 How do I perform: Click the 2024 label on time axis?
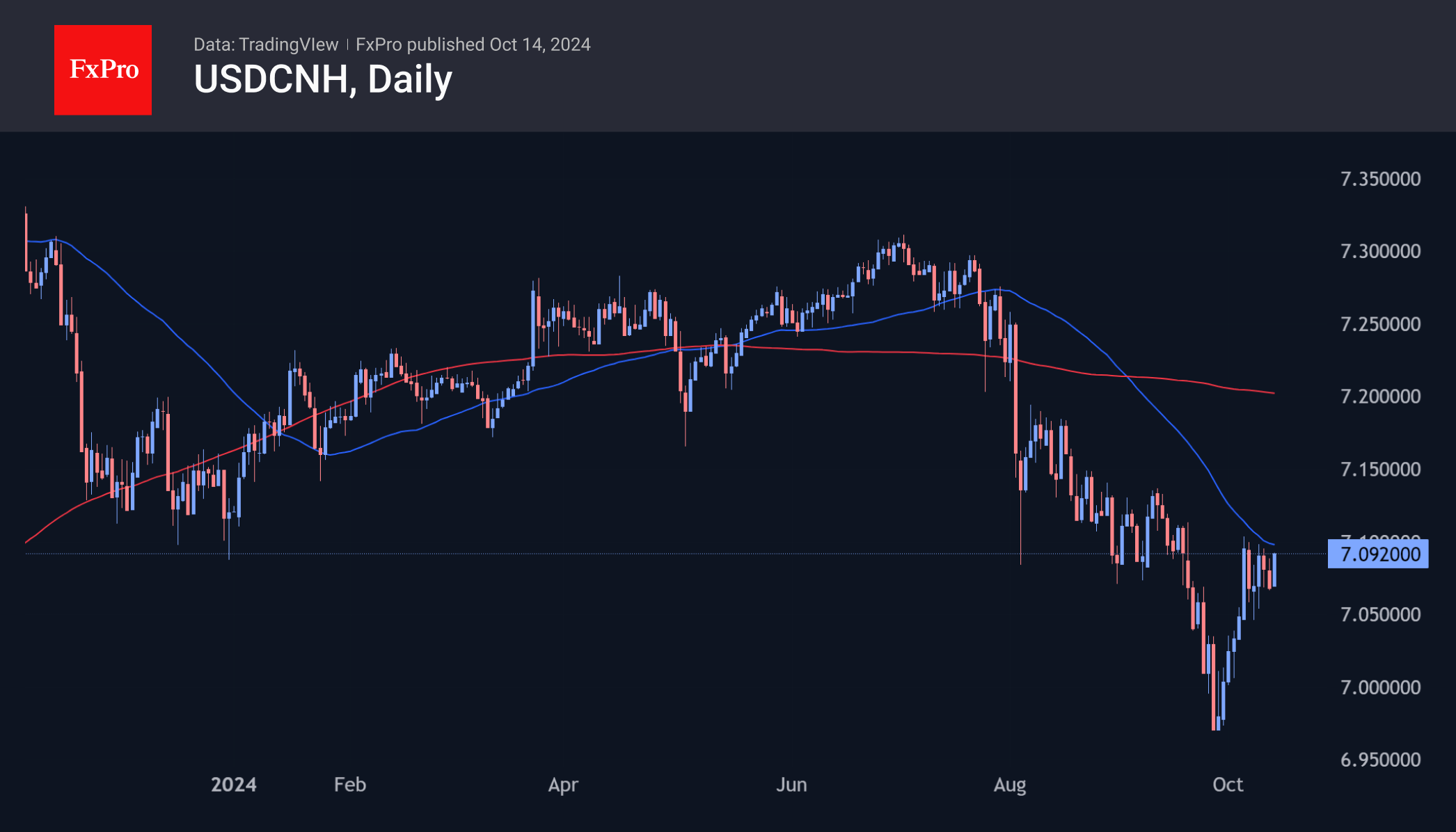234,785
